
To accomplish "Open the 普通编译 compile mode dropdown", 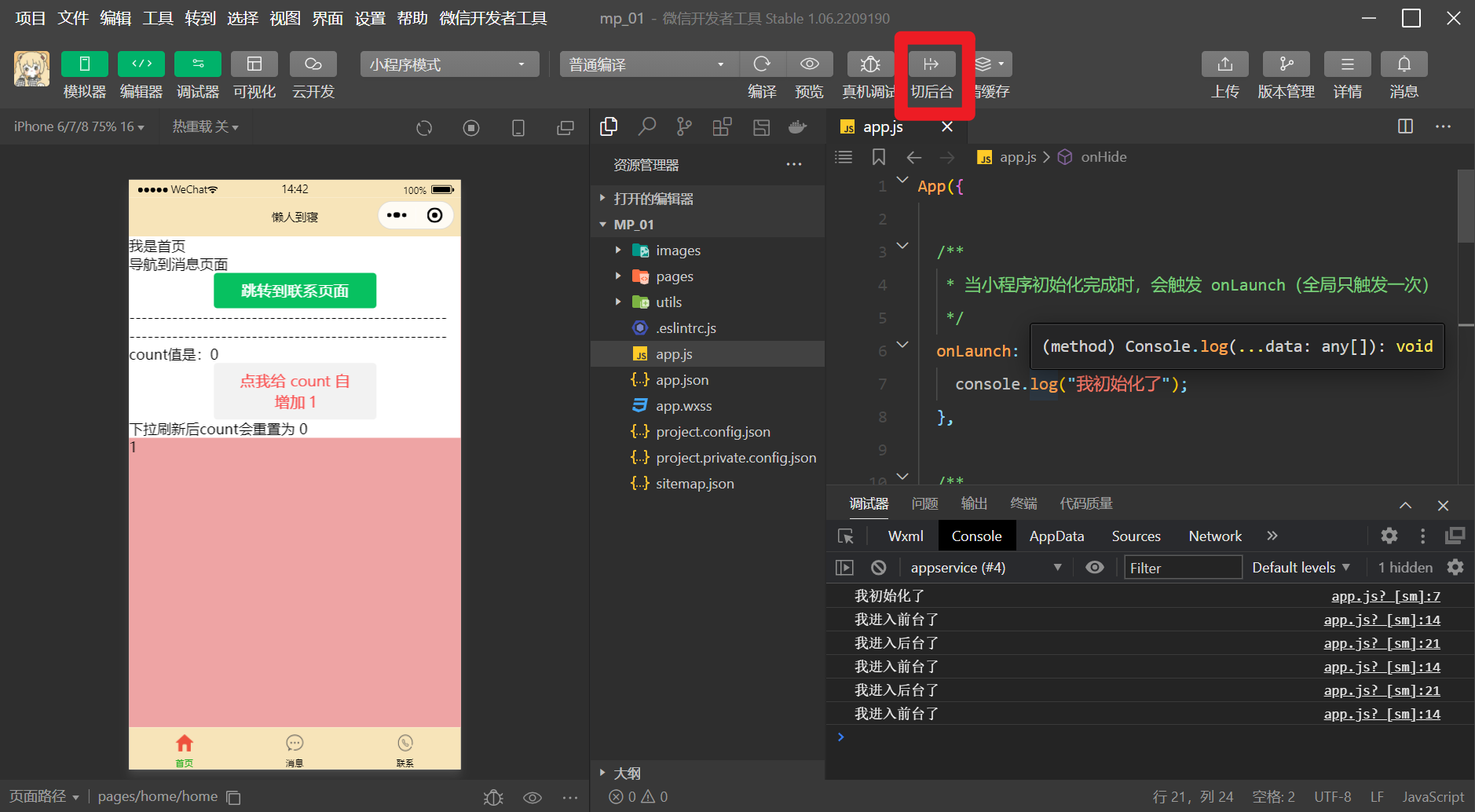I will [x=649, y=64].
